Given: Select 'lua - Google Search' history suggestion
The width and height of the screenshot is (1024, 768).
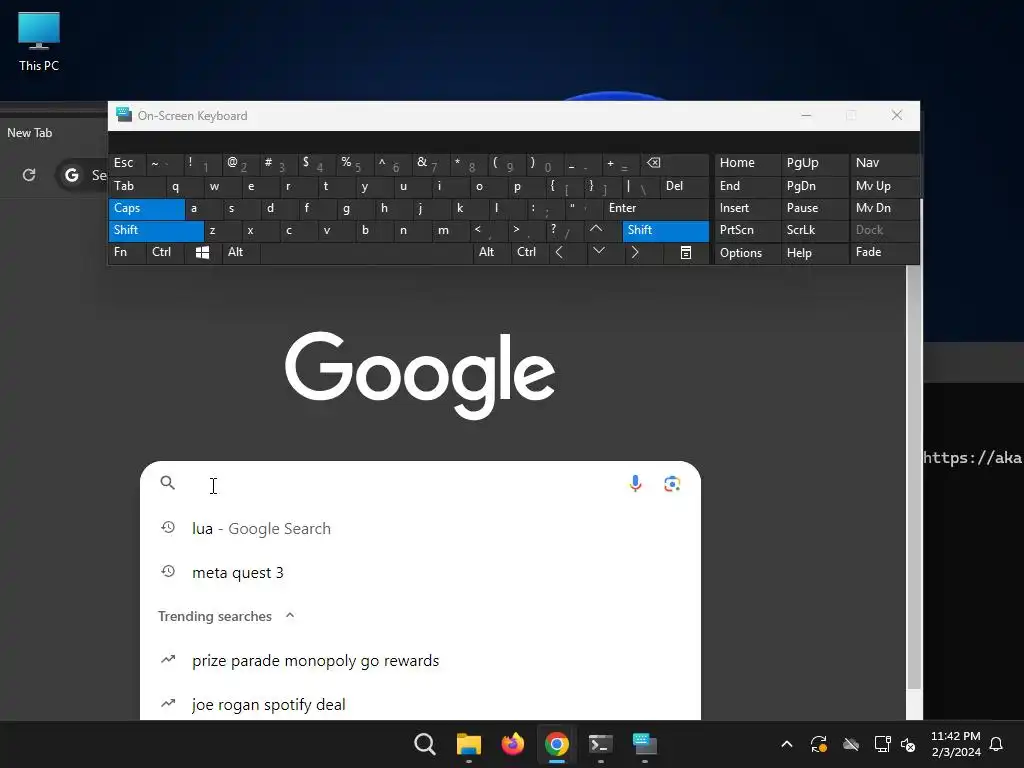Looking at the screenshot, I should 420,528.
